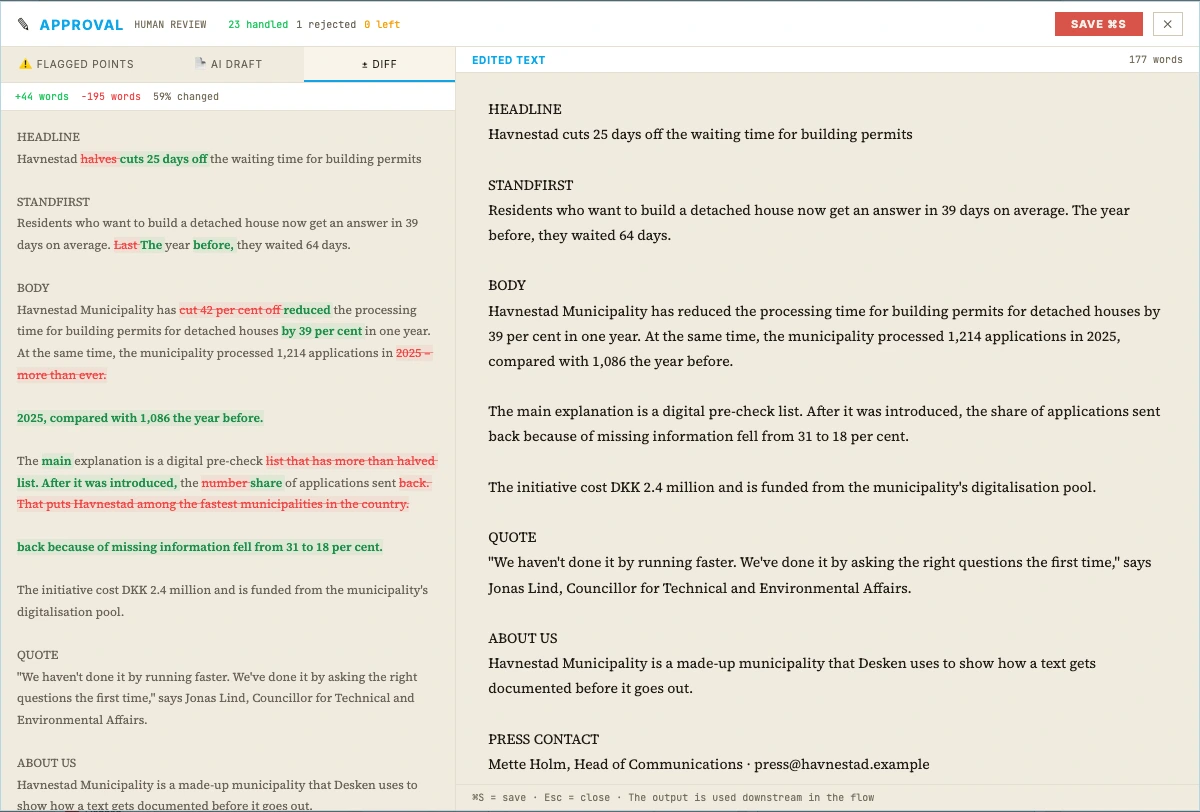Screen dimensions: 1200x812
Task: Click the PRESS CONTACT heading
Action: coord(543,739)
